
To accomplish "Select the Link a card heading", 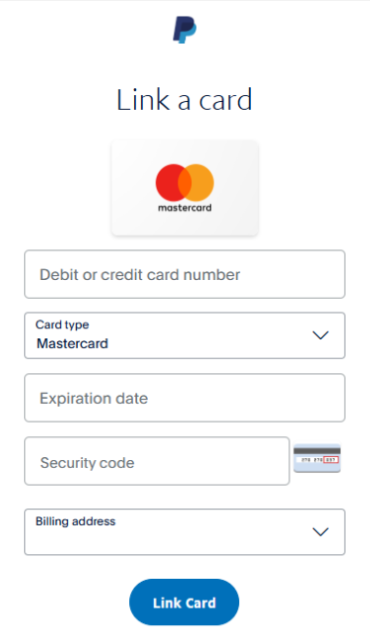I will click(185, 99).
